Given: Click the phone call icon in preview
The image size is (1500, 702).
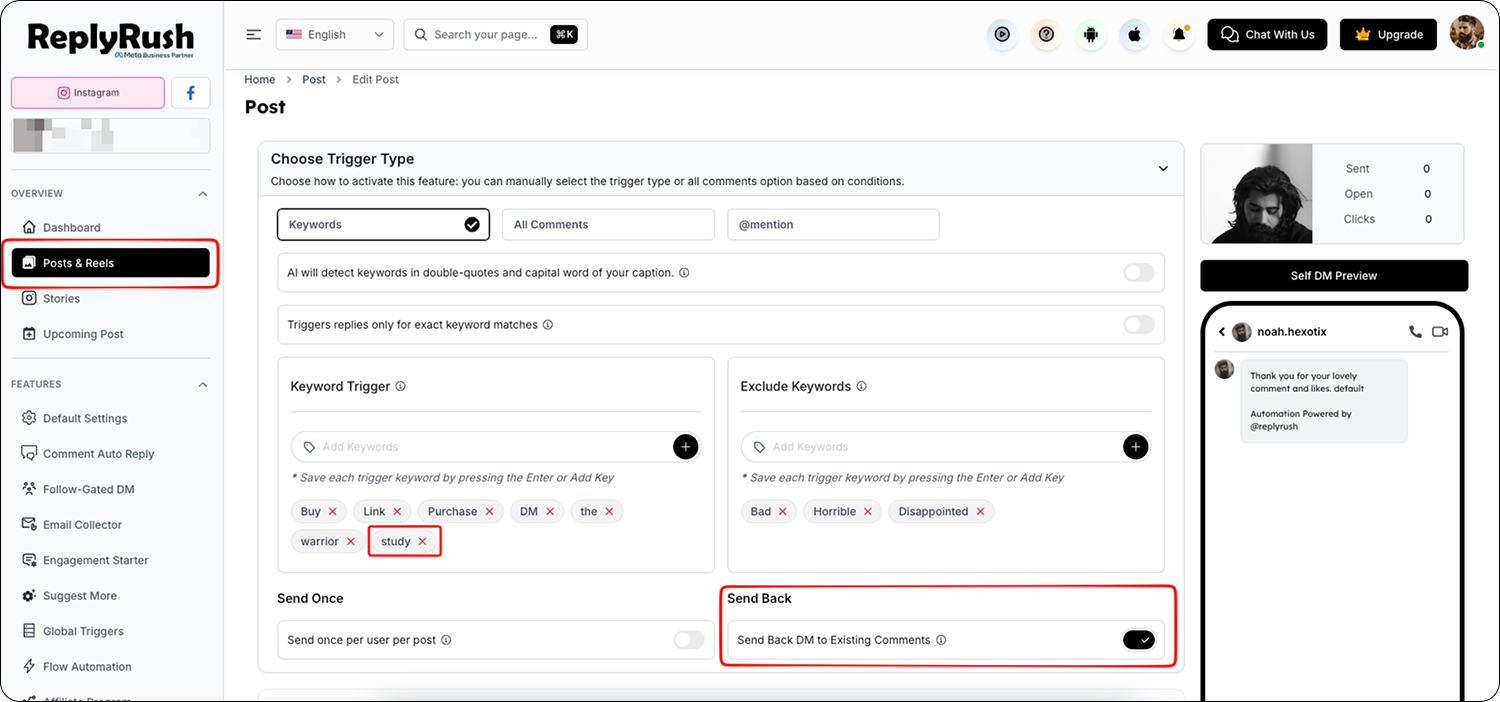Looking at the screenshot, I should 1414,331.
